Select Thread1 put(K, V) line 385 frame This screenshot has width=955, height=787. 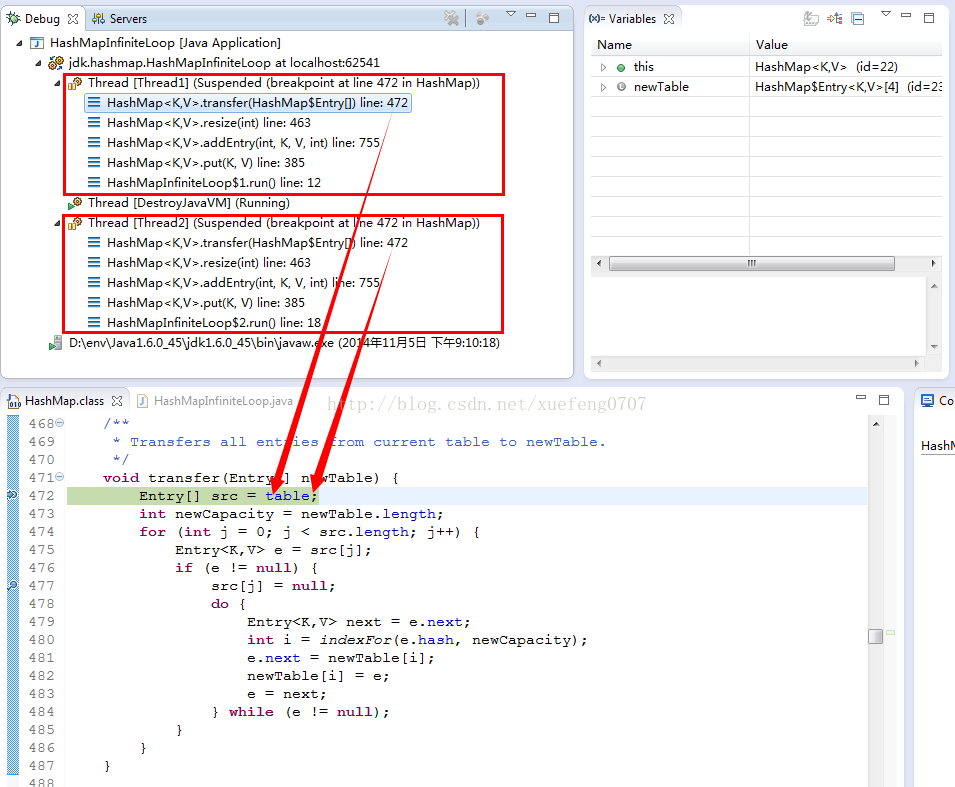[x=196, y=163]
